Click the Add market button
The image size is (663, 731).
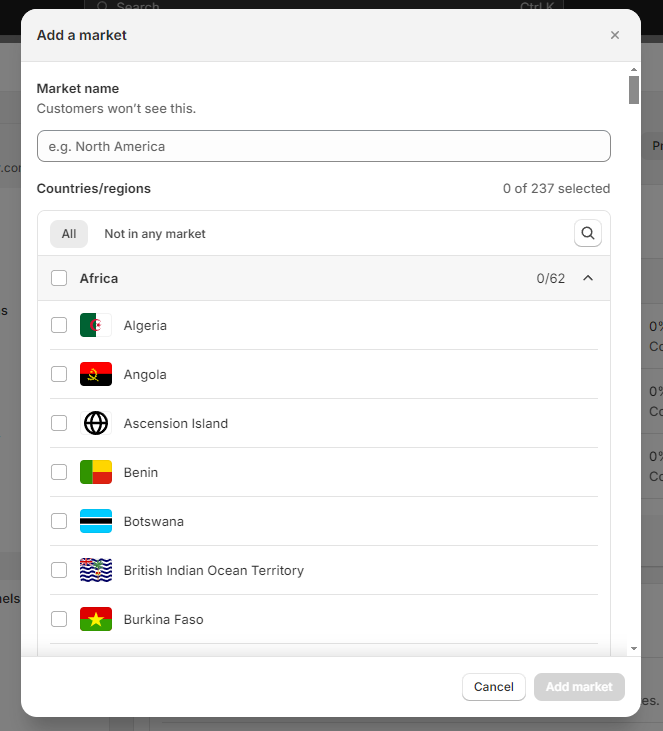[579, 687]
